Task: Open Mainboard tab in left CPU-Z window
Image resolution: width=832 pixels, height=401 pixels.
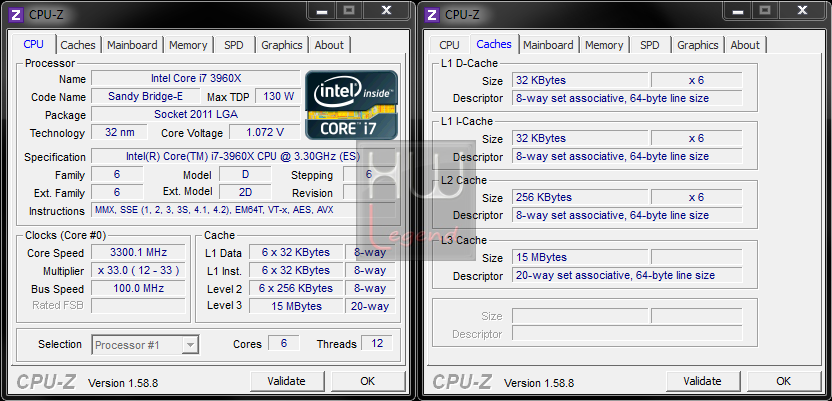Action: (132, 45)
